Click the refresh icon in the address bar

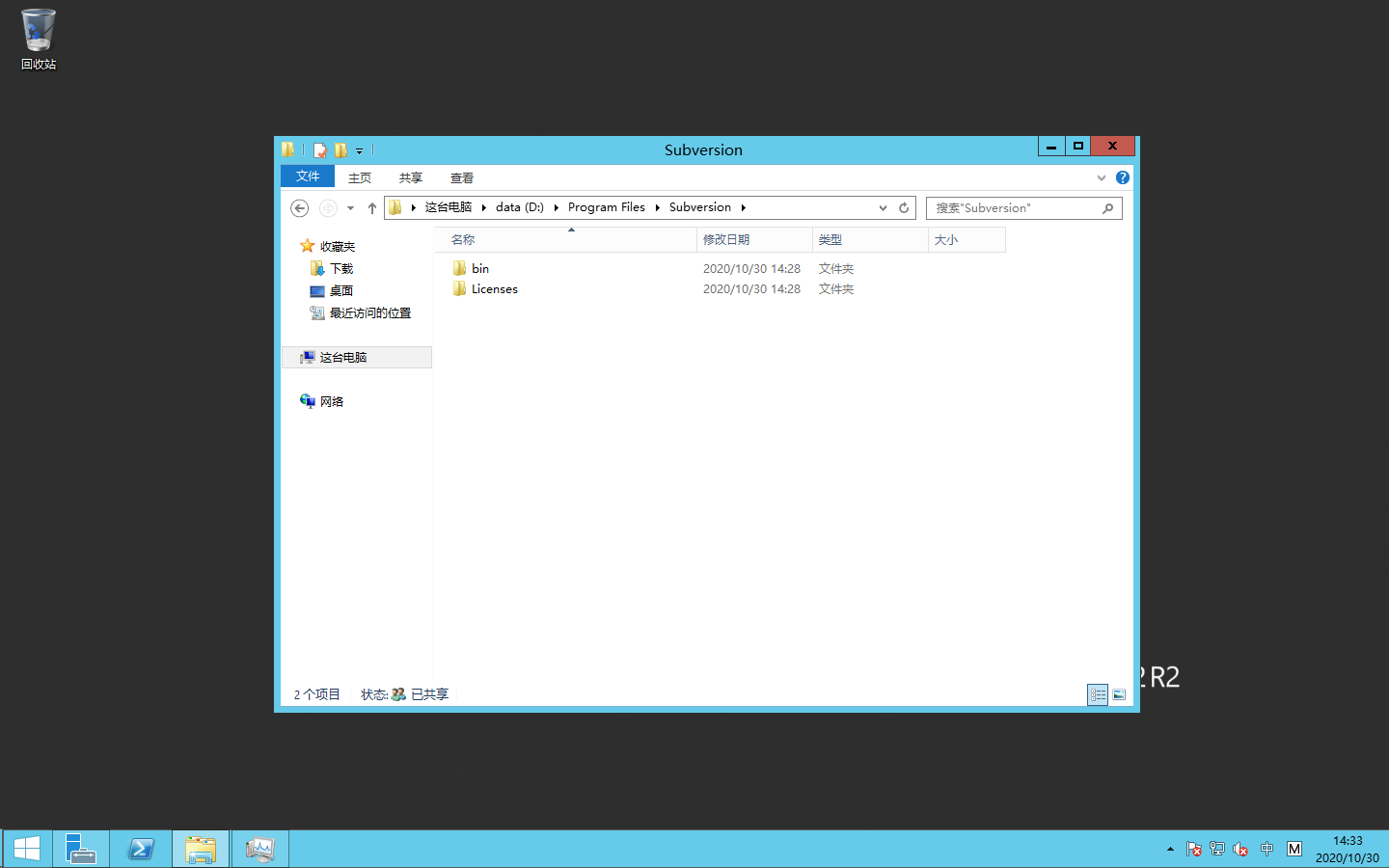click(904, 207)
